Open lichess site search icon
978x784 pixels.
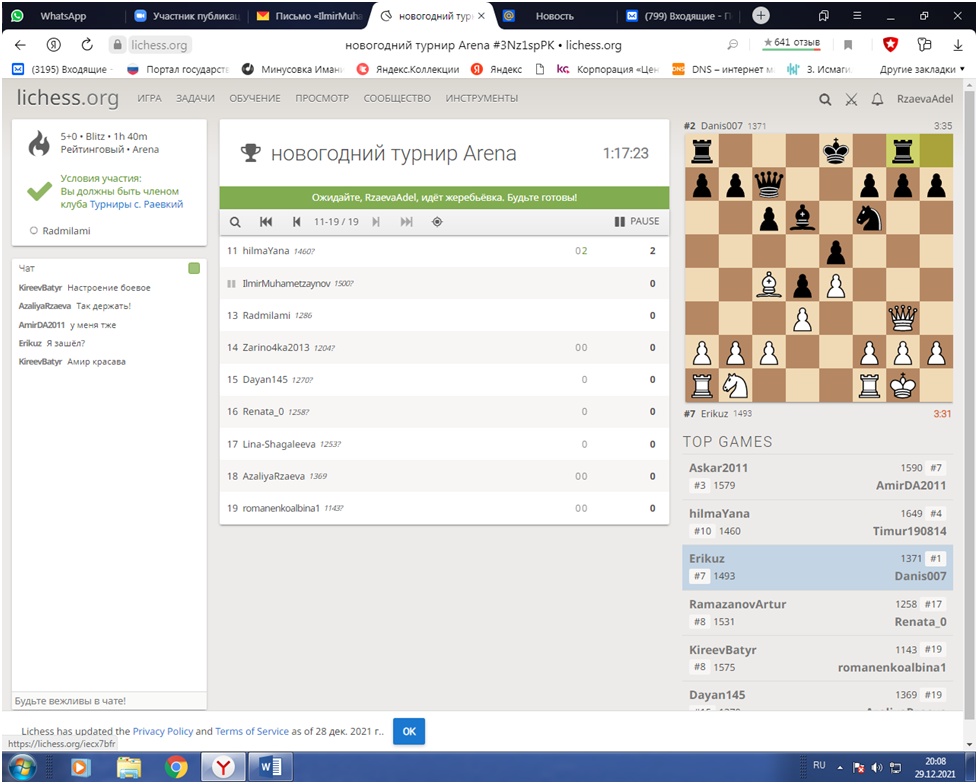pyautogui.click(x=825, y=99)
